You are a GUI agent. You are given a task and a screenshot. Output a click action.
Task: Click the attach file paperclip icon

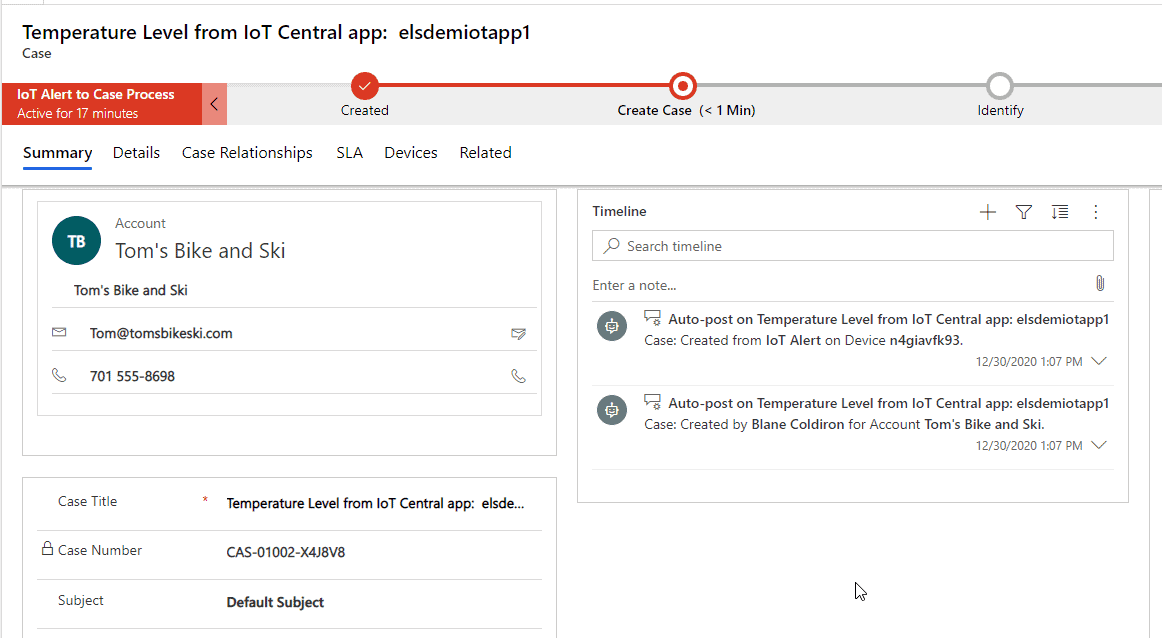pos(1100,283)
